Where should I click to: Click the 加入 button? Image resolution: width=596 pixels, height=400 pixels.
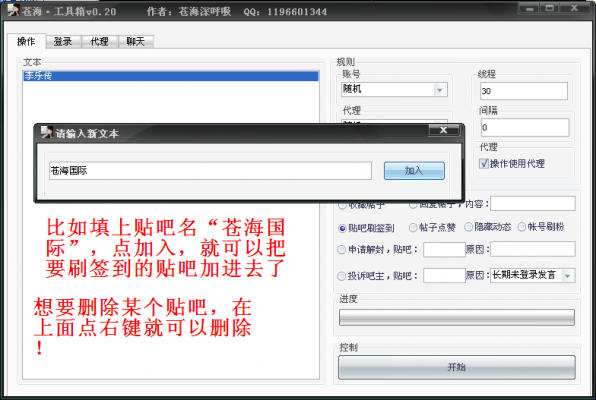pyautogui.click(x=414, y=171)
